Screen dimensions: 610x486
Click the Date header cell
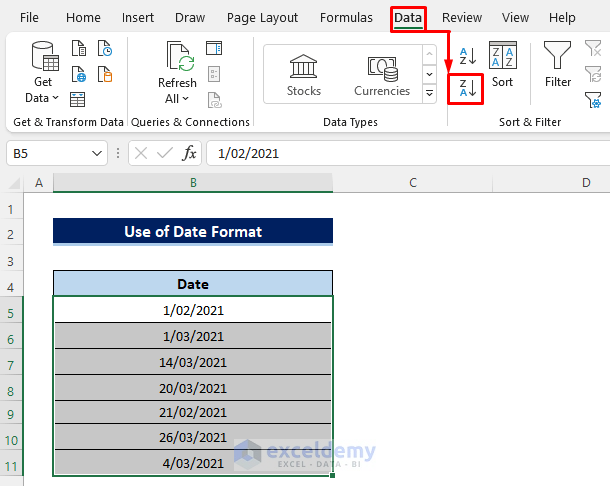pyautogui.click(x=193, y=284)
